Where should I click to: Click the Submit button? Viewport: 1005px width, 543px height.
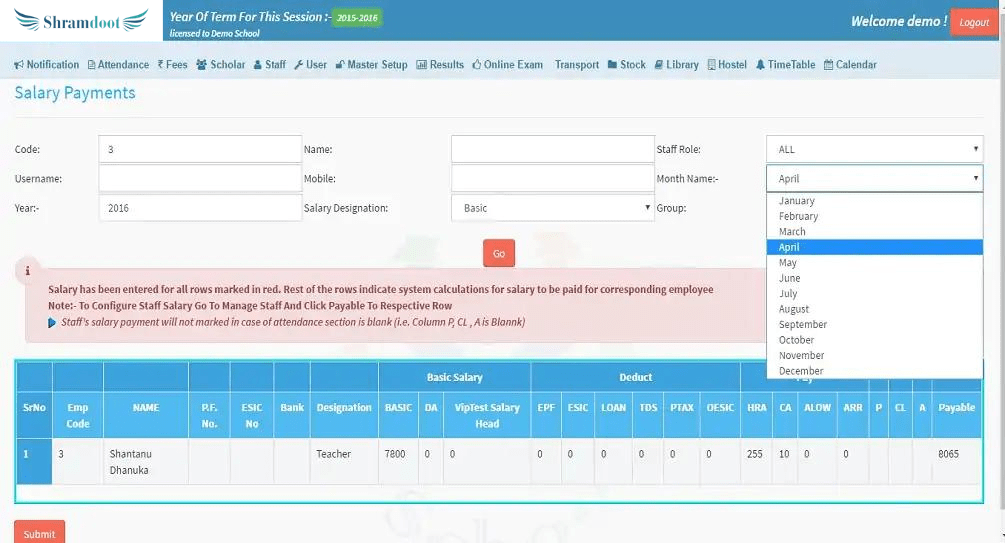pyautogui.click(x=39, y=533)
